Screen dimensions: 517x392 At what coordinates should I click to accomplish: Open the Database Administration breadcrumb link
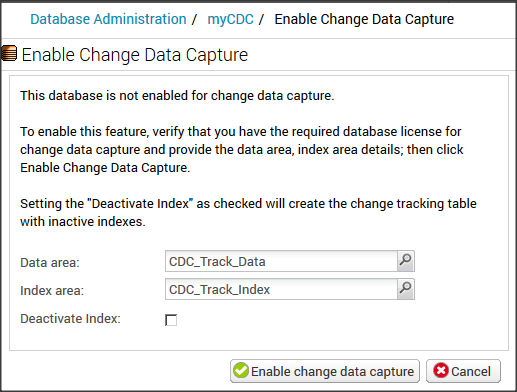point(108,19)
